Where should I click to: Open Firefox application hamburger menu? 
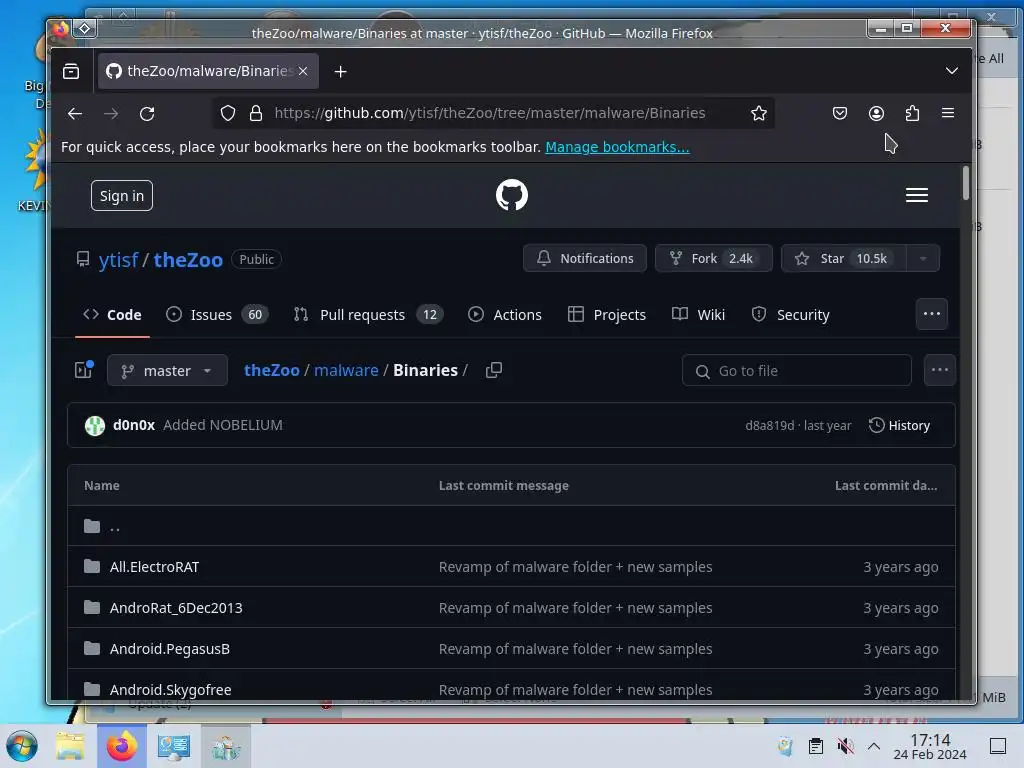[948, 113]
